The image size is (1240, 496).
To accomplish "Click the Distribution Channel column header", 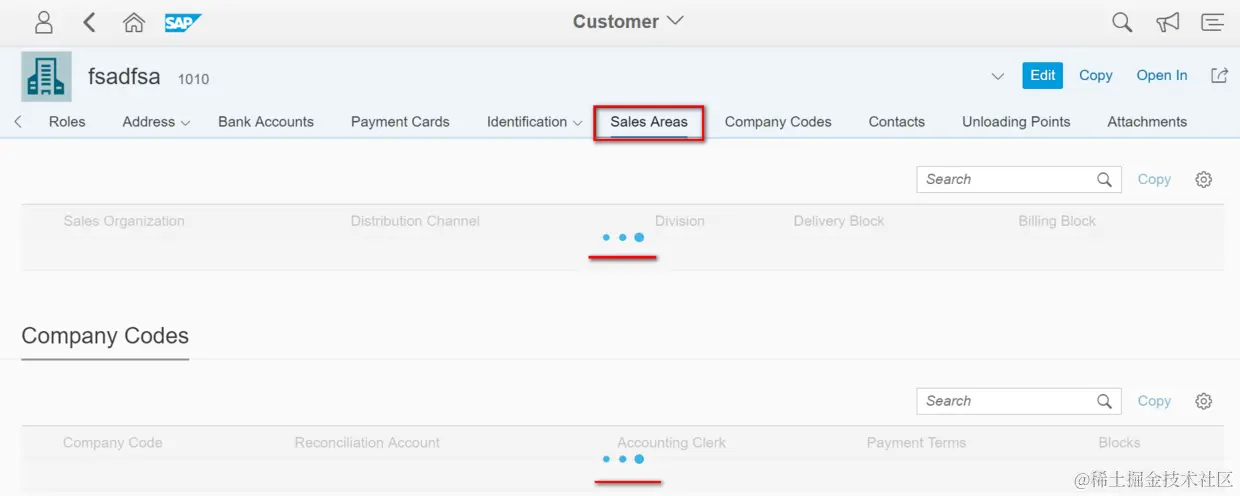I will tap(415, 221).
